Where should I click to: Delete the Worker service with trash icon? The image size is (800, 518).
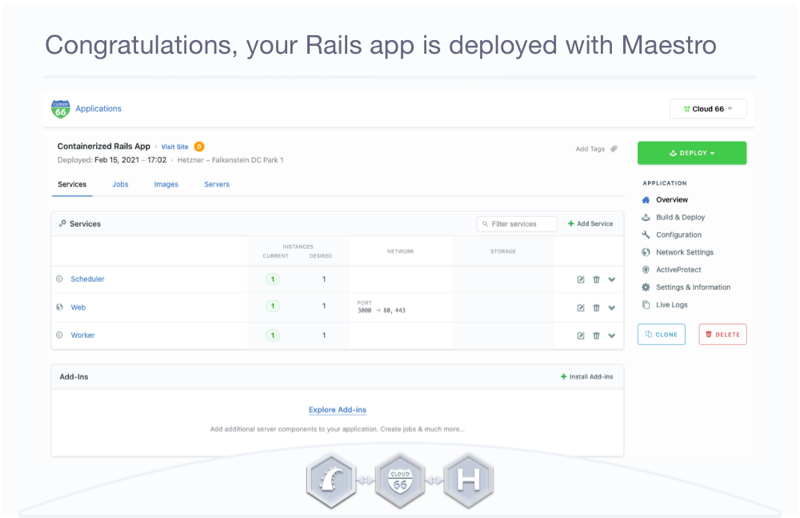click(596, 336)
